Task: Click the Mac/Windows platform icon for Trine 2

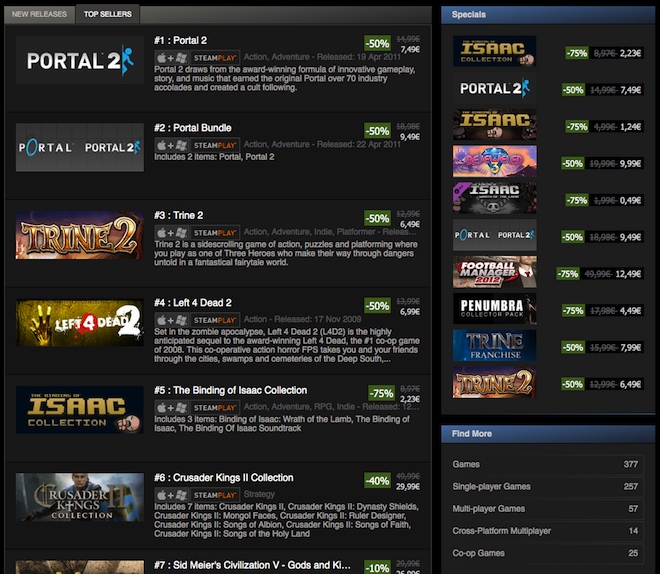Action: [x=172, y=233]
